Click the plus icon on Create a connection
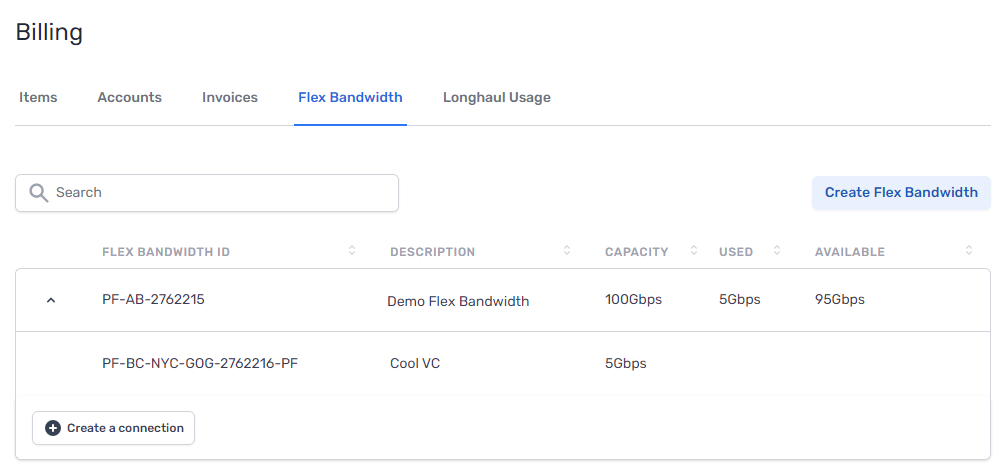Image resolution: width=1003 pixels, height=469 pixels. coord(53,428)
